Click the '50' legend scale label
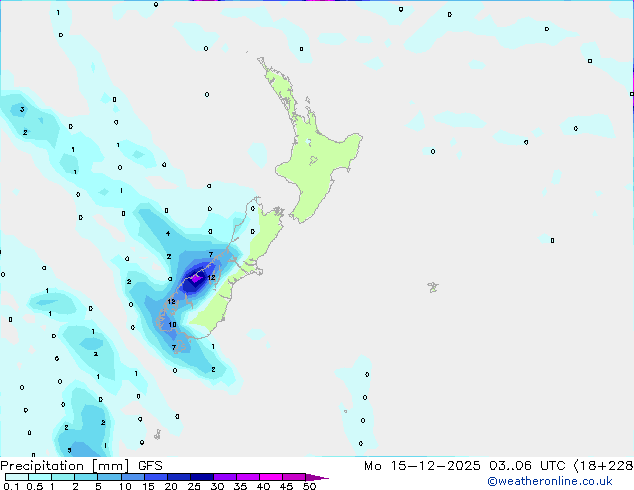Viewport: 634px width, 490px height. pyautogui.click(x=309, y=486)
